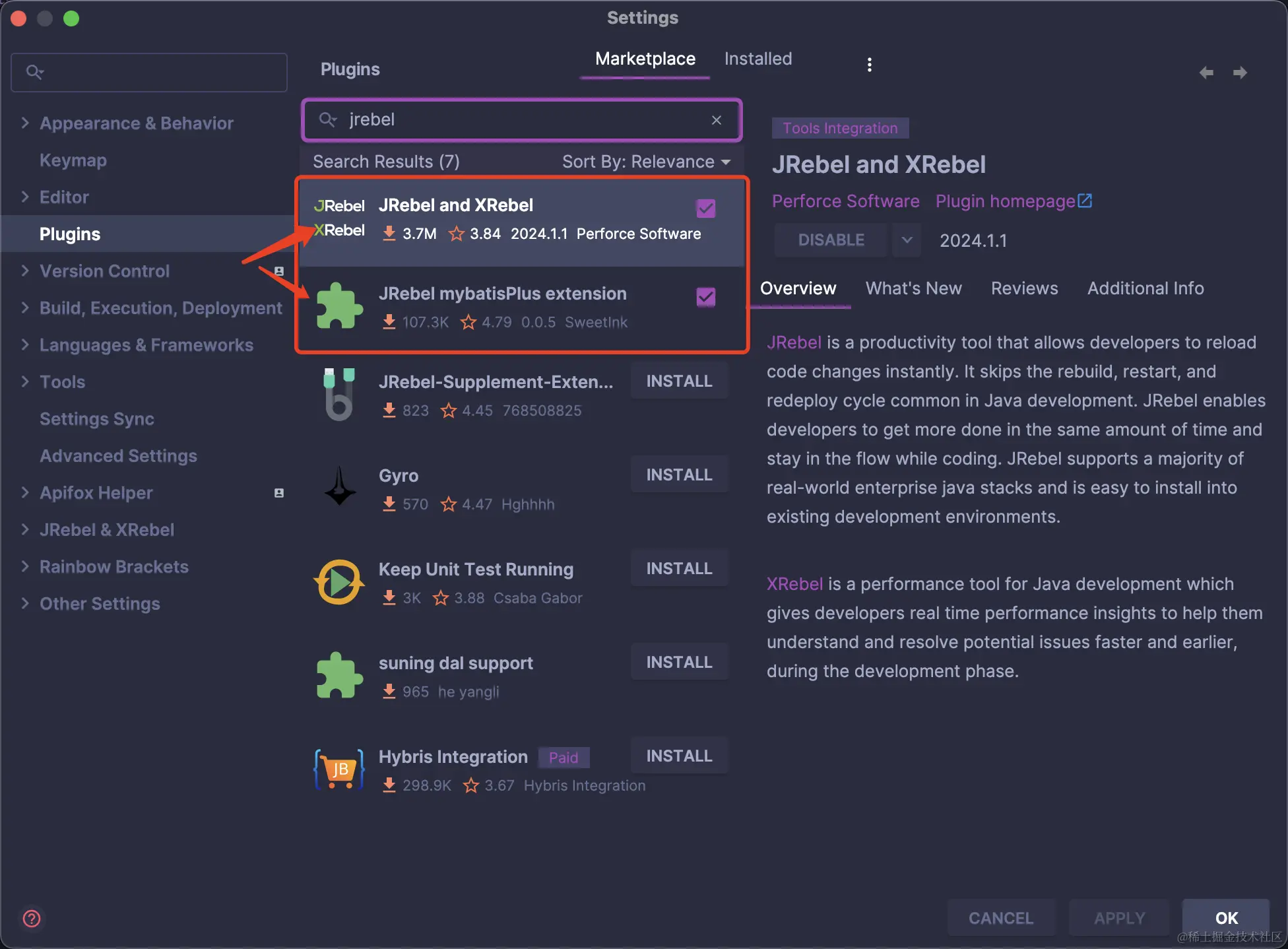Expand the Version Control settings node
The image size is (1288, 949).
[x=25, y=271]
